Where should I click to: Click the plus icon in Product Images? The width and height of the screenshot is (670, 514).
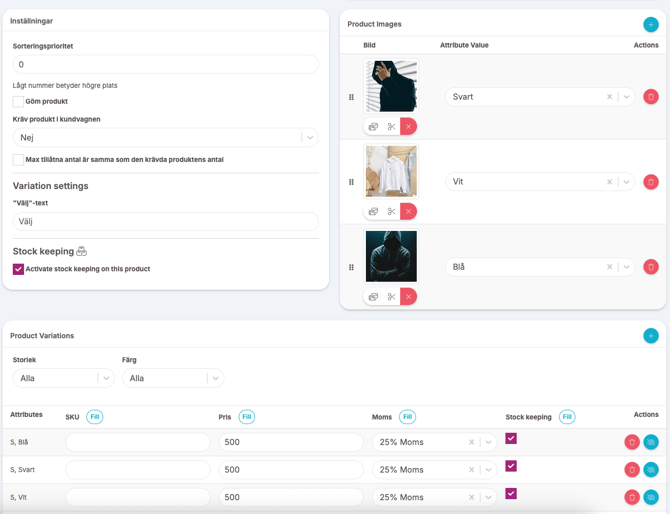651,24
